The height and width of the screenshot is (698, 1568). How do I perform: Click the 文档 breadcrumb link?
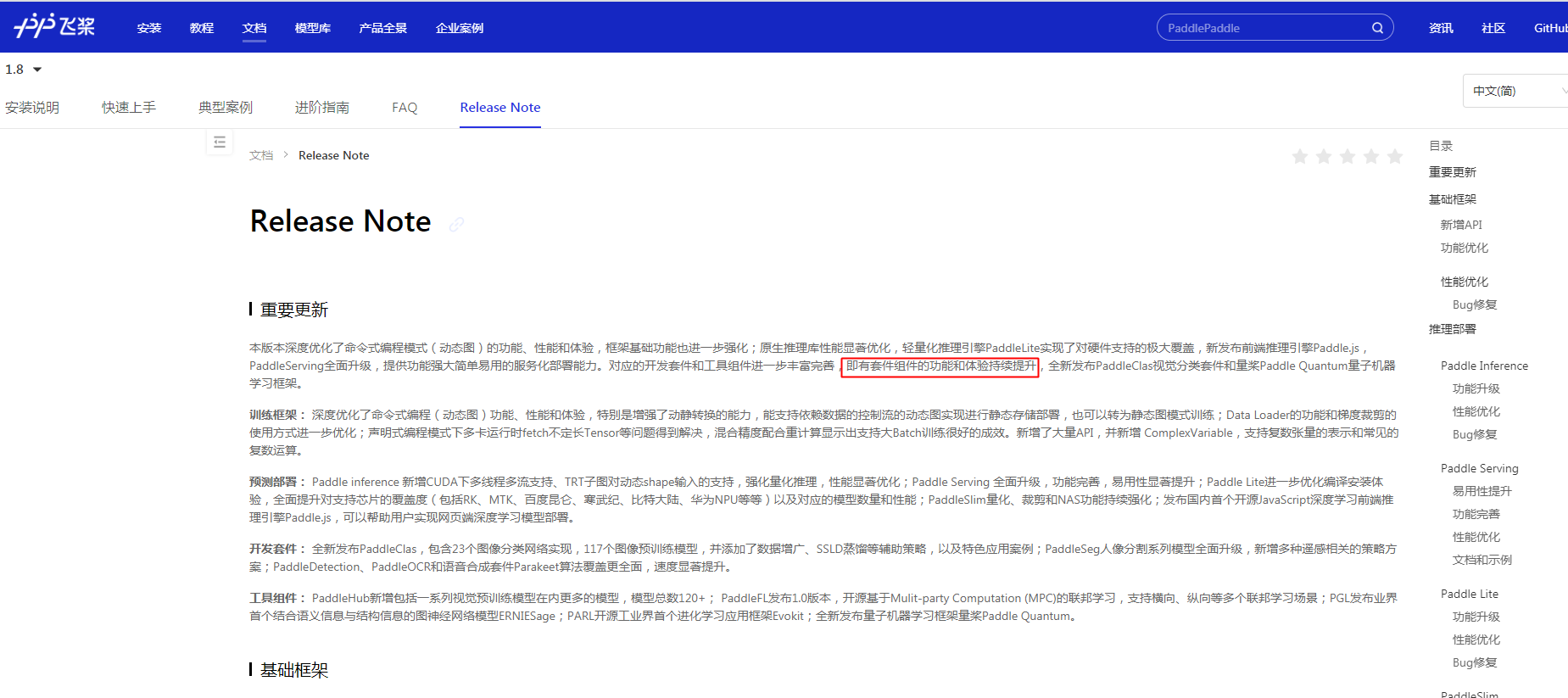pyautogui.click(x=261, y=155)
